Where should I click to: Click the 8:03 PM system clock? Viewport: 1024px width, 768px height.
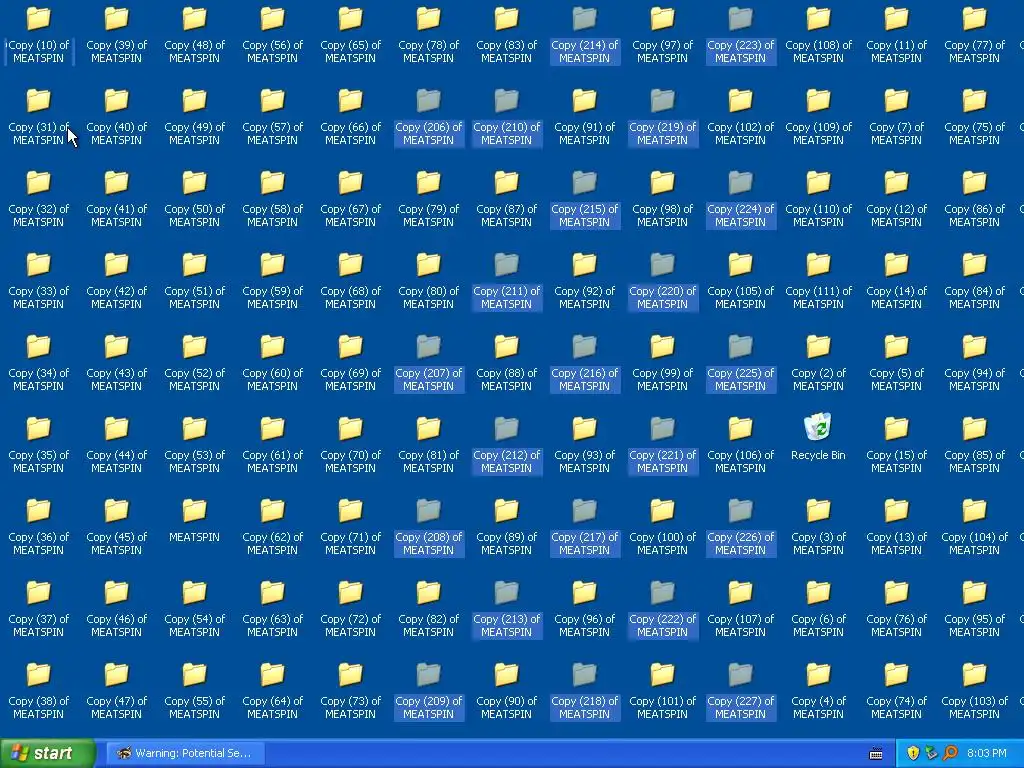[987, 753]
